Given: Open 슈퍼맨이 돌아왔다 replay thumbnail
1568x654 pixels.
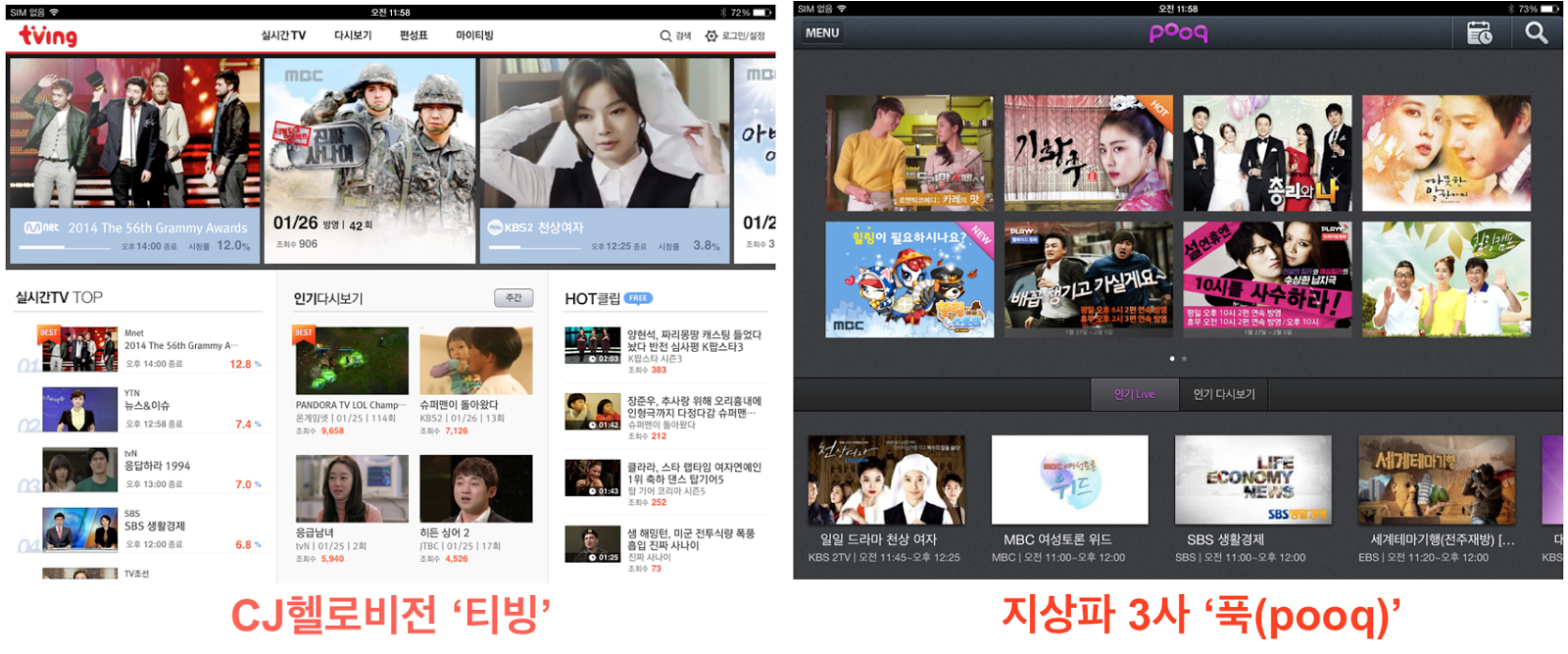Looking at the screenshot, I should (x=476, y=361).
